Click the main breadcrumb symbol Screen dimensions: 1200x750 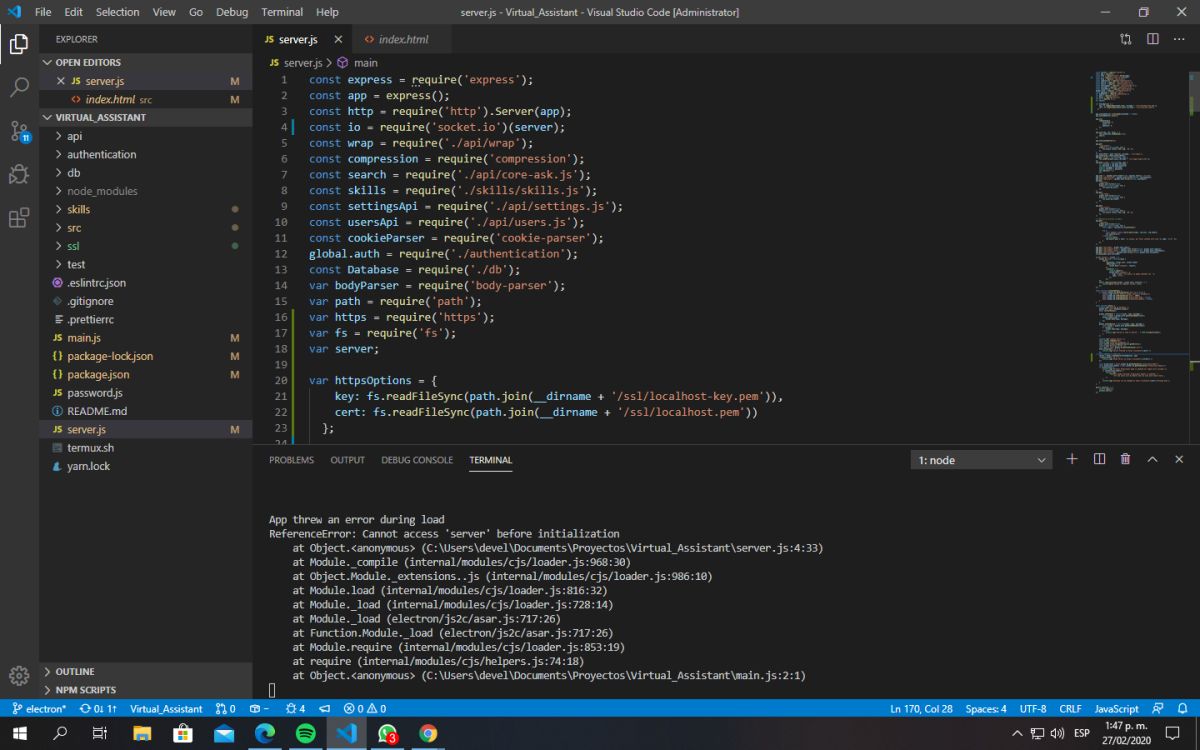point(357,62)
